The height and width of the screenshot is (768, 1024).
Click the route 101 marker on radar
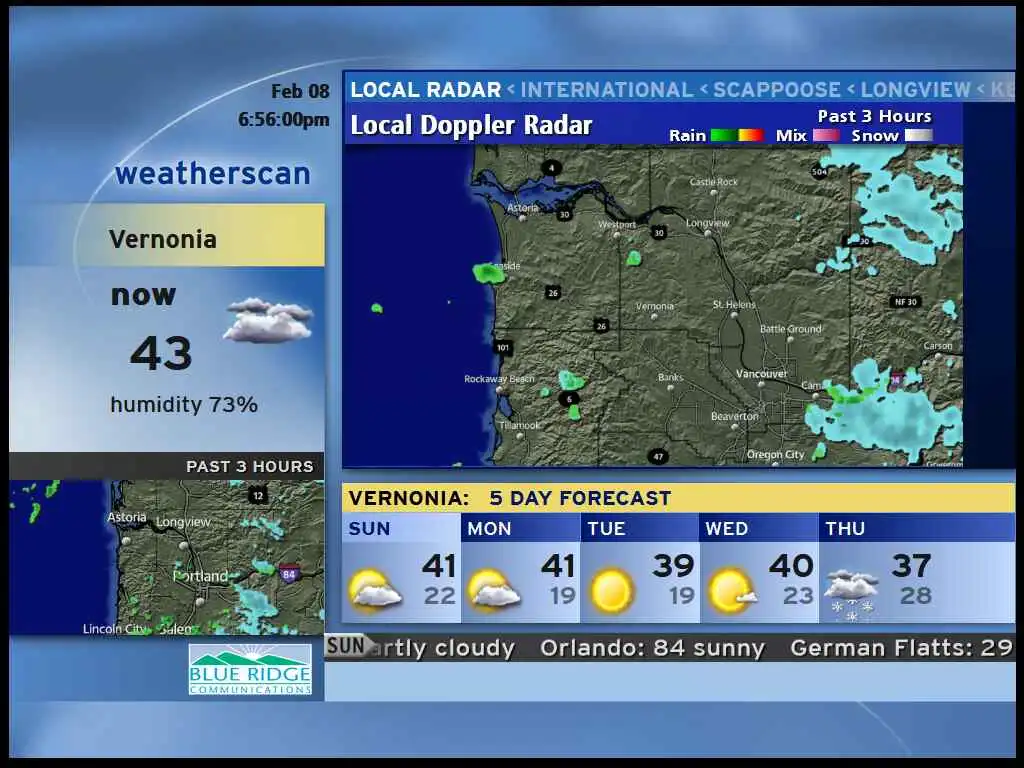[x=503, y=347]
